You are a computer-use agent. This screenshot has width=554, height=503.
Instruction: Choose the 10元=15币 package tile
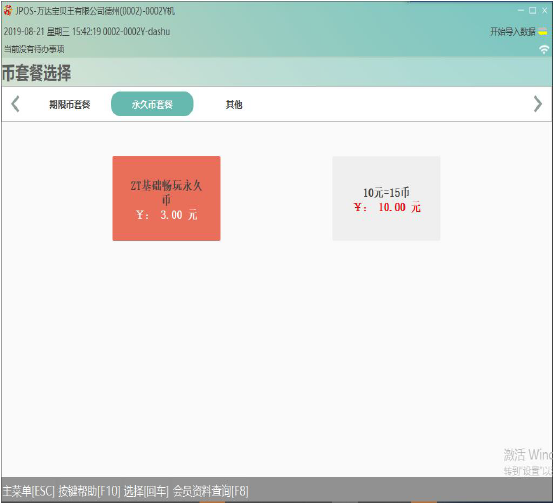[386, 199]
